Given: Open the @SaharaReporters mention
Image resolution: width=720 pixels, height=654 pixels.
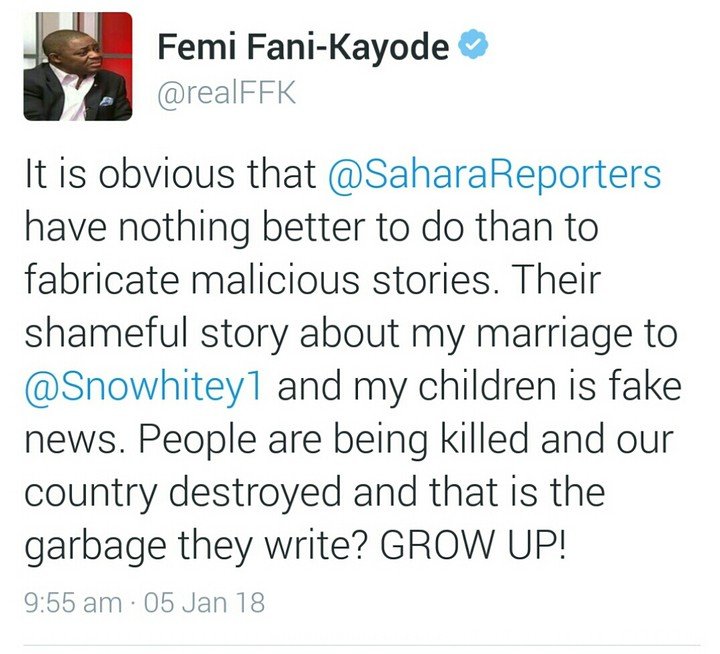Looking at the screenshot, I should 495,175.
